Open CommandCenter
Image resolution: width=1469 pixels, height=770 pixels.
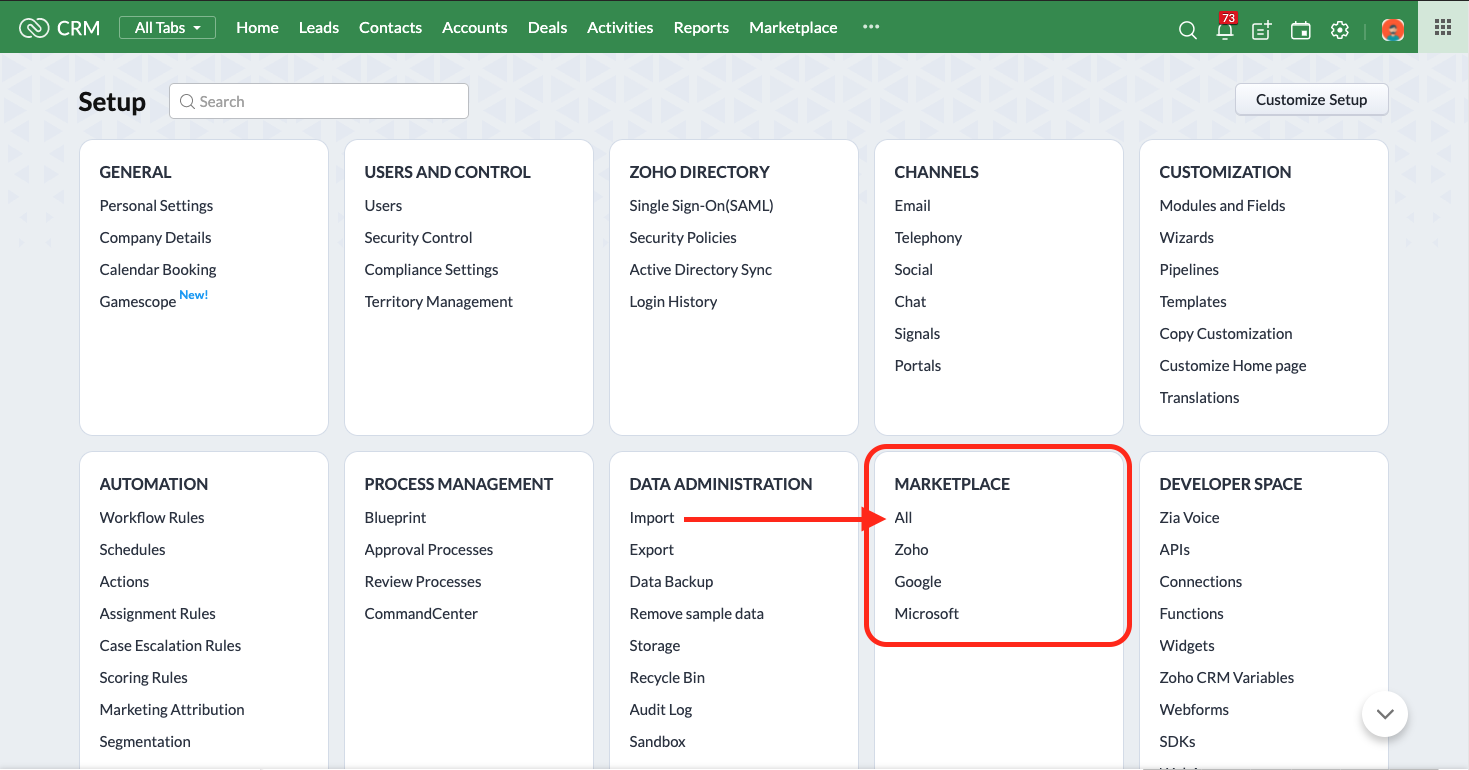point(421,614)
